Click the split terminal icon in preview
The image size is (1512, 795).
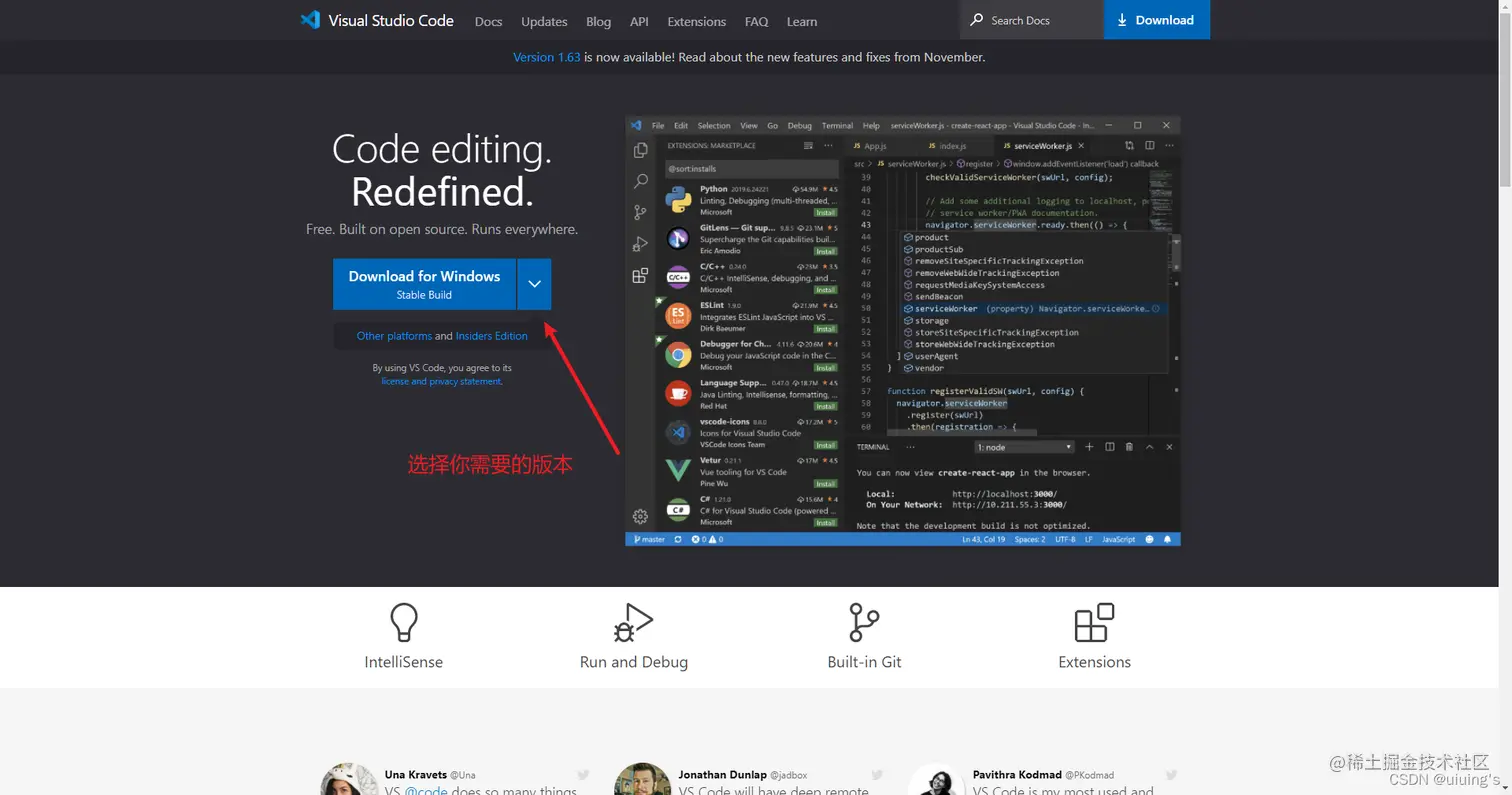click(x=1109, y=447)
